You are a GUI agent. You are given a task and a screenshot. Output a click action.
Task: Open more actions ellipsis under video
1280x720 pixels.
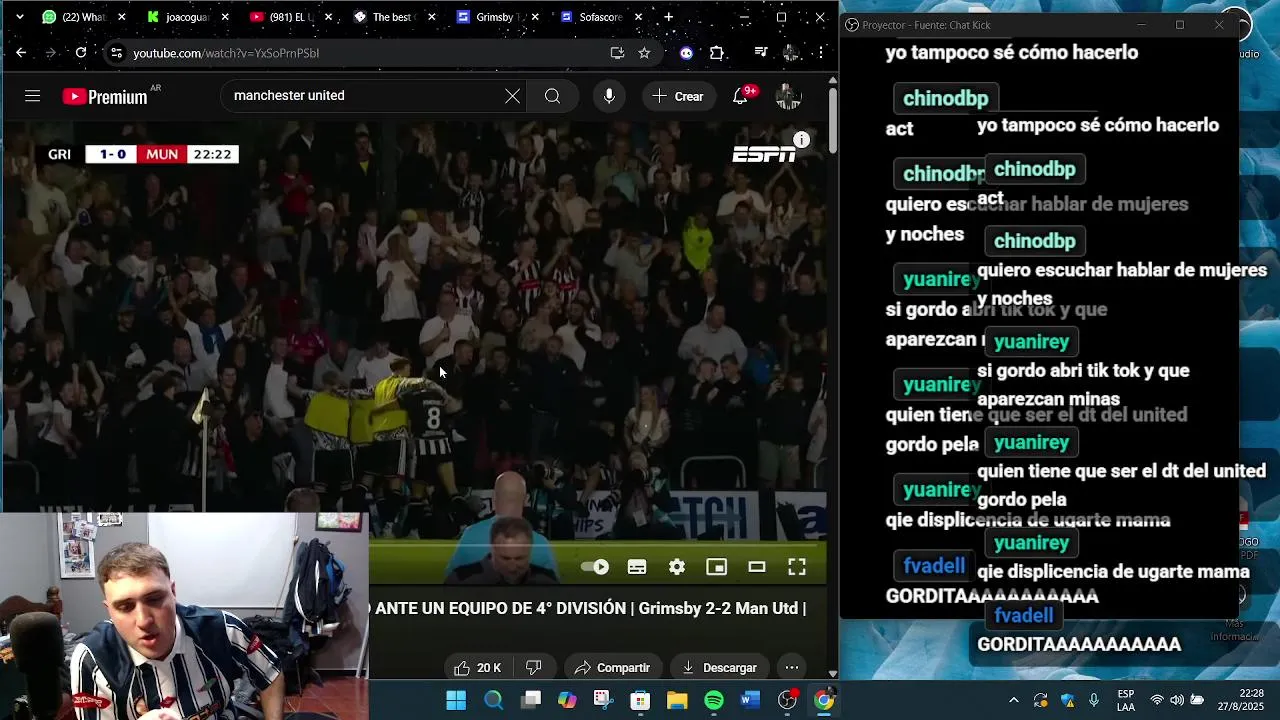pos(792,667)
